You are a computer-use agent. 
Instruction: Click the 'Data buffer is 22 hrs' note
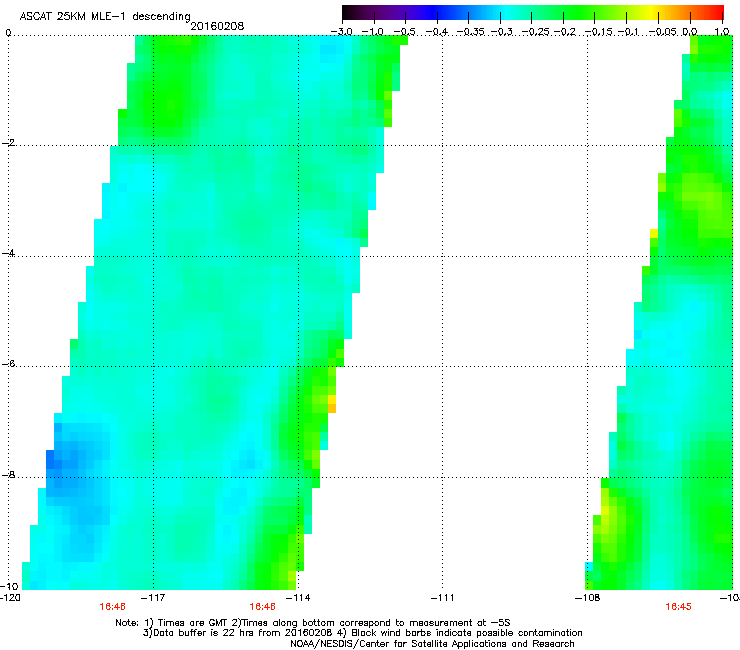tap(362, 633)
